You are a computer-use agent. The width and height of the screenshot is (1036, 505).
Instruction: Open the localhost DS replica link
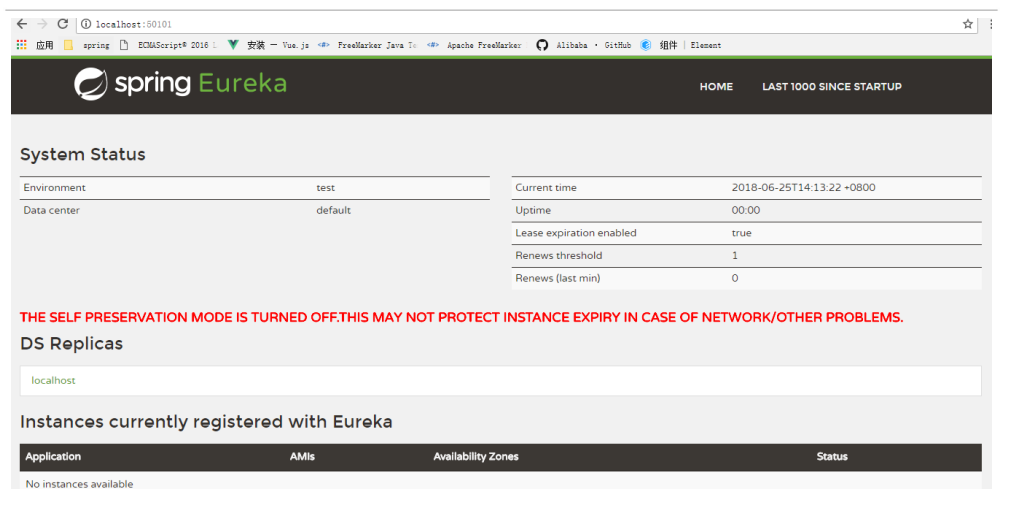pyautogui.click(x=54, y=381)
